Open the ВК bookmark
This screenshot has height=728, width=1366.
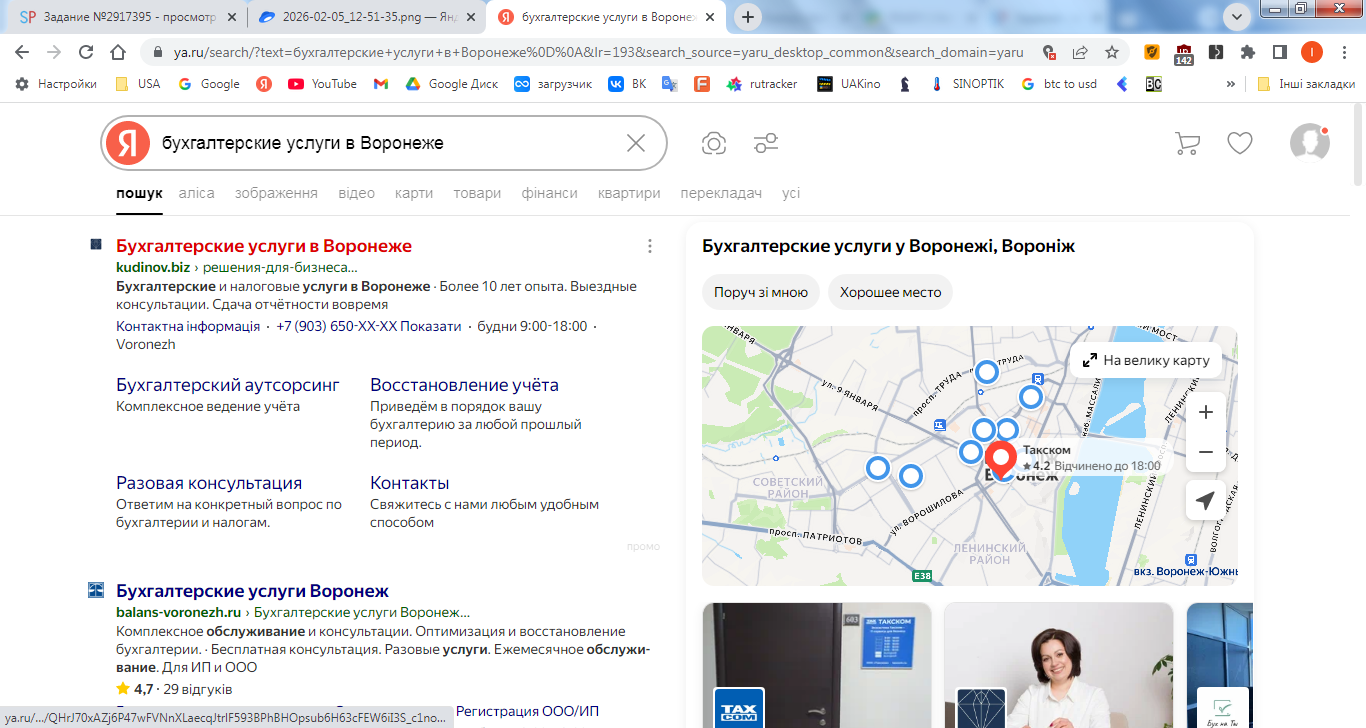[x=627, y=84]
